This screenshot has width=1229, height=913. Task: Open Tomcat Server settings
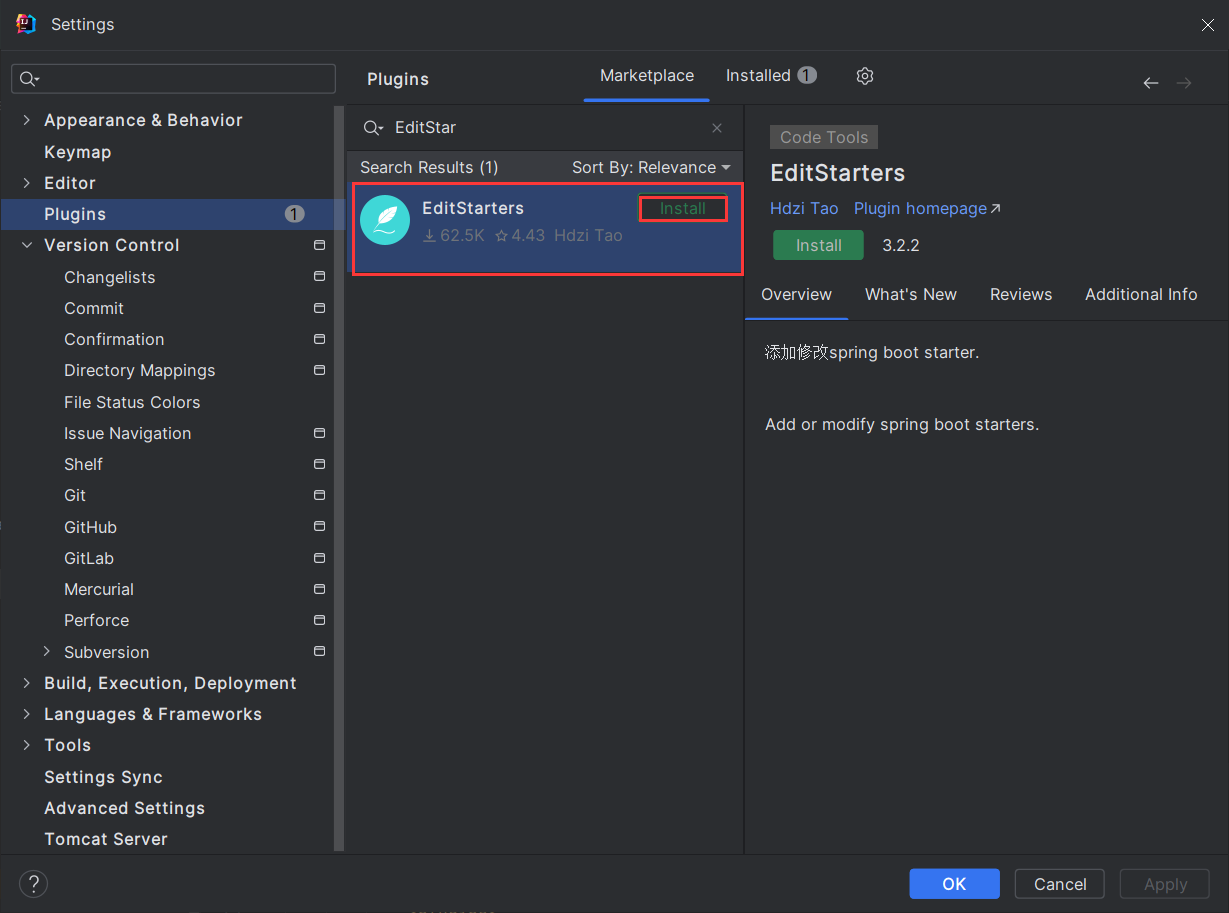(106, 839)
